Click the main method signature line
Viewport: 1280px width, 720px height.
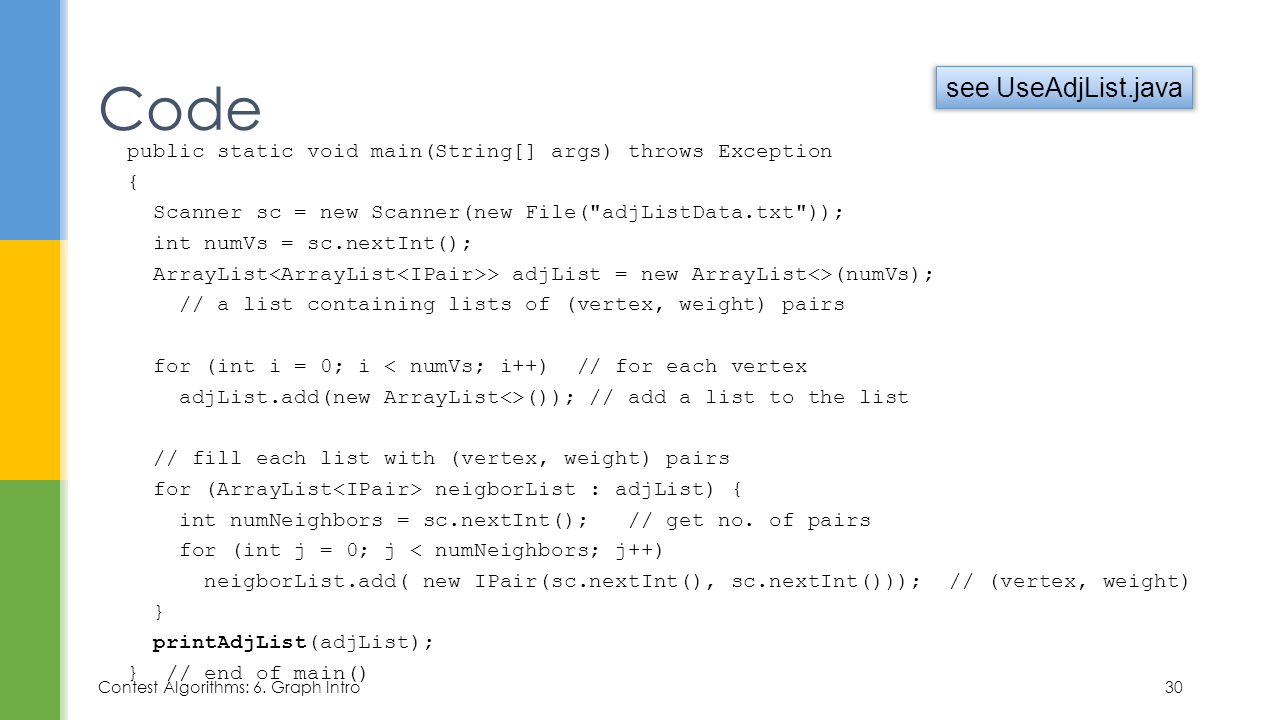click(x=479, y=152)
